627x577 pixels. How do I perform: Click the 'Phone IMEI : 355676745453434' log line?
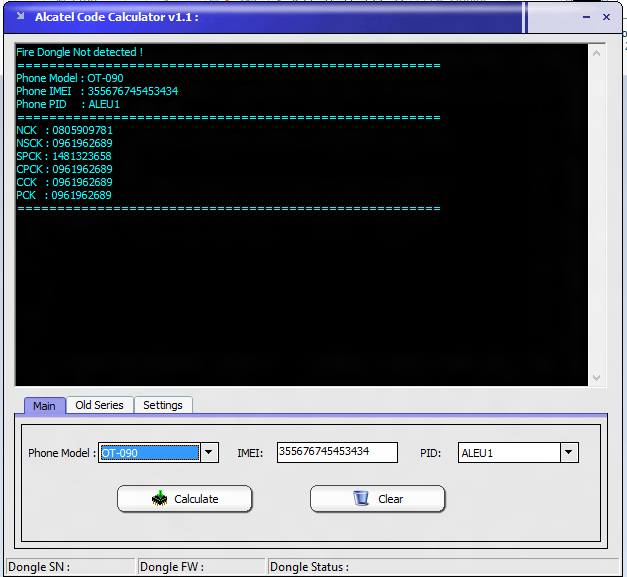[97, 91]
